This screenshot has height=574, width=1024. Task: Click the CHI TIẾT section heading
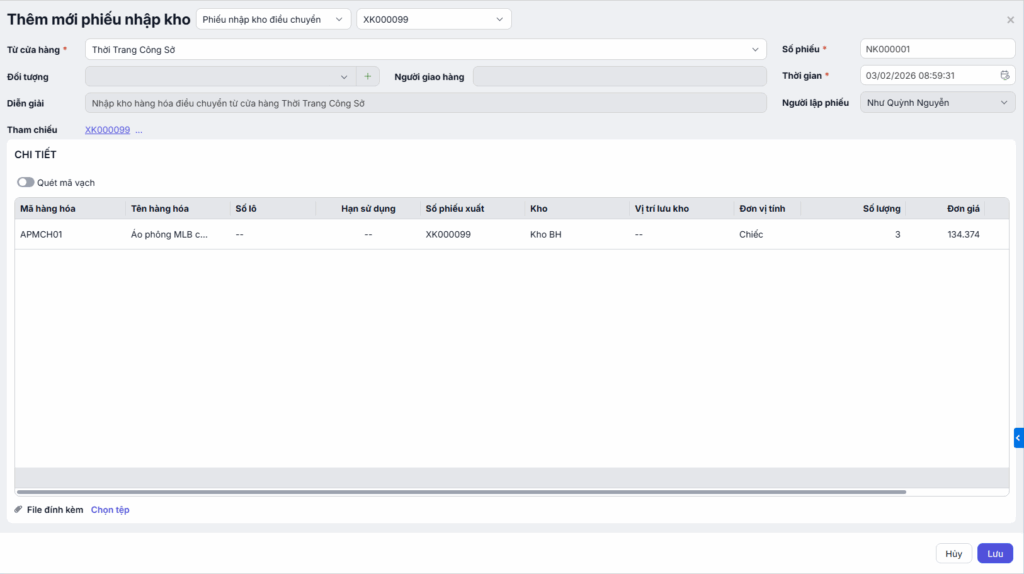pos(35,155)
